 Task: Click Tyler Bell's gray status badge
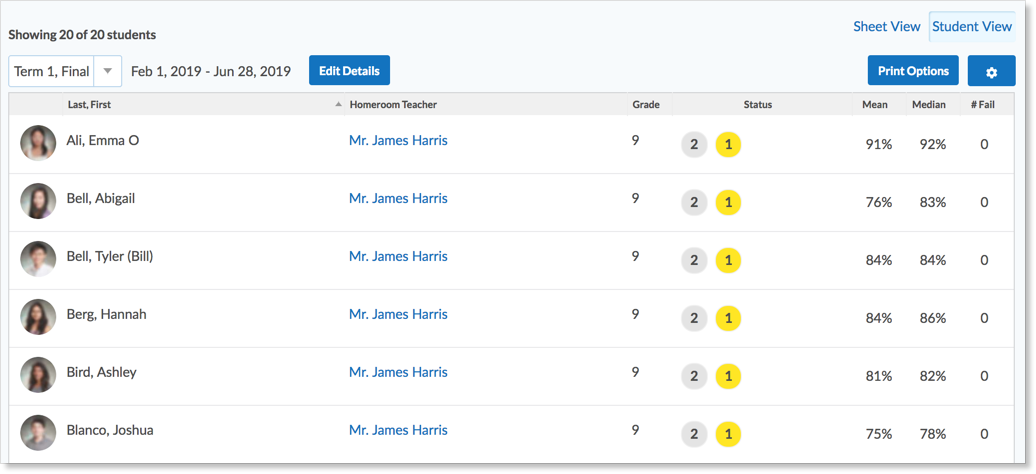694,260
